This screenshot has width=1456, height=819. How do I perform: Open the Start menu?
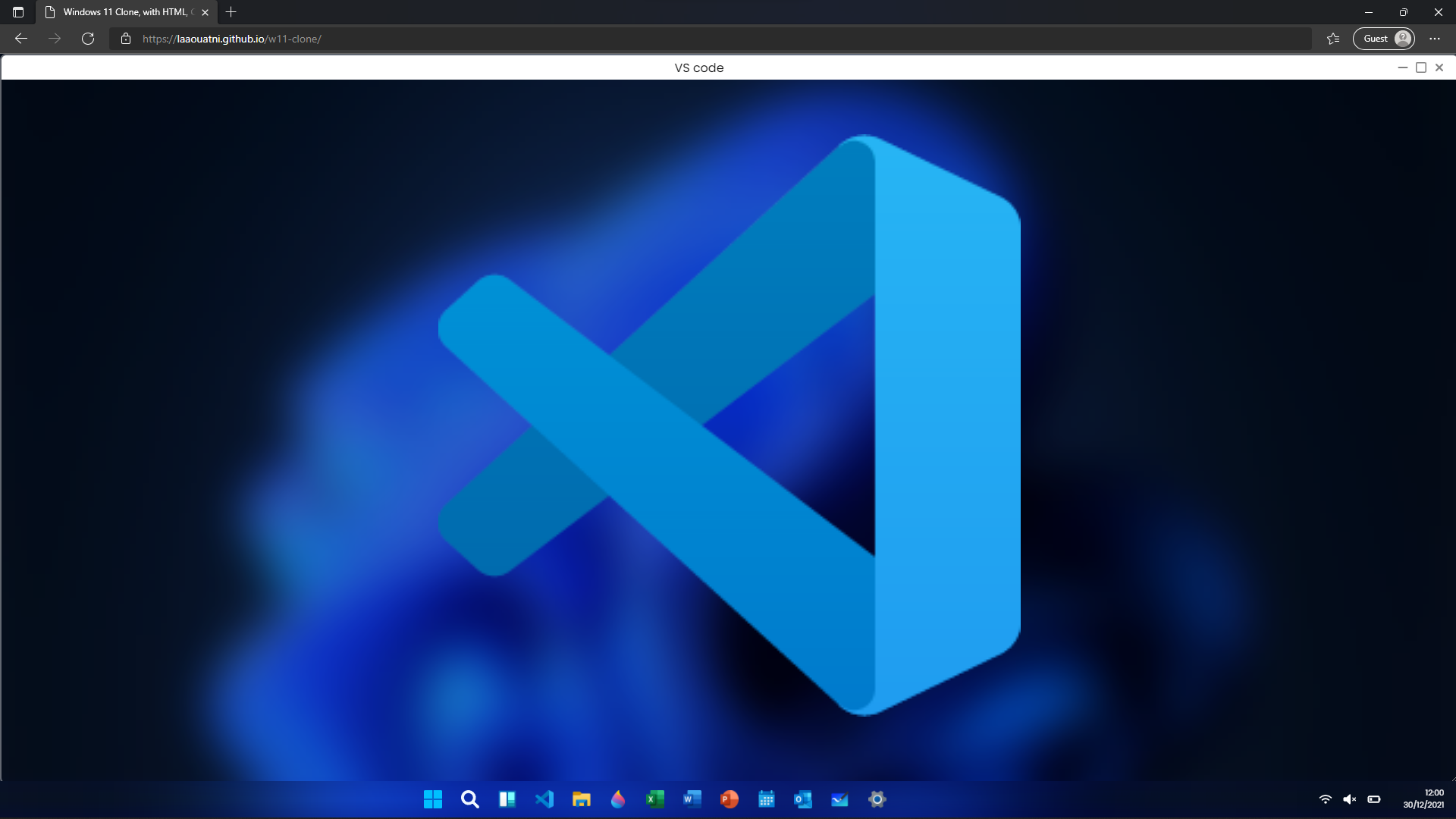[432, 799]
